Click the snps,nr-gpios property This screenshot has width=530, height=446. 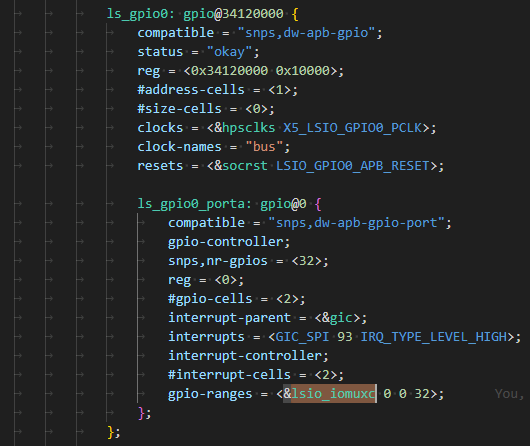pyautogui.click(x=218, y=261)
